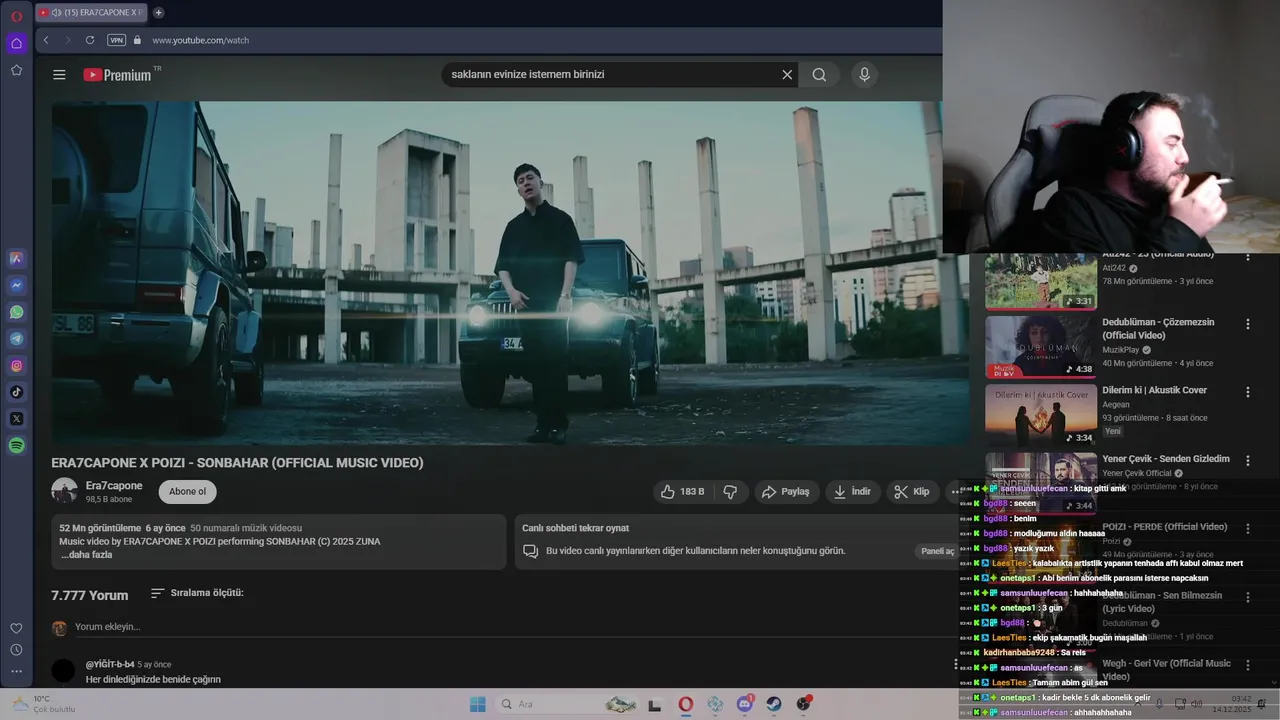Viewport: 1280px width, 720px height.
Task: Open the Opera menu logo
Action: [16, 16]
